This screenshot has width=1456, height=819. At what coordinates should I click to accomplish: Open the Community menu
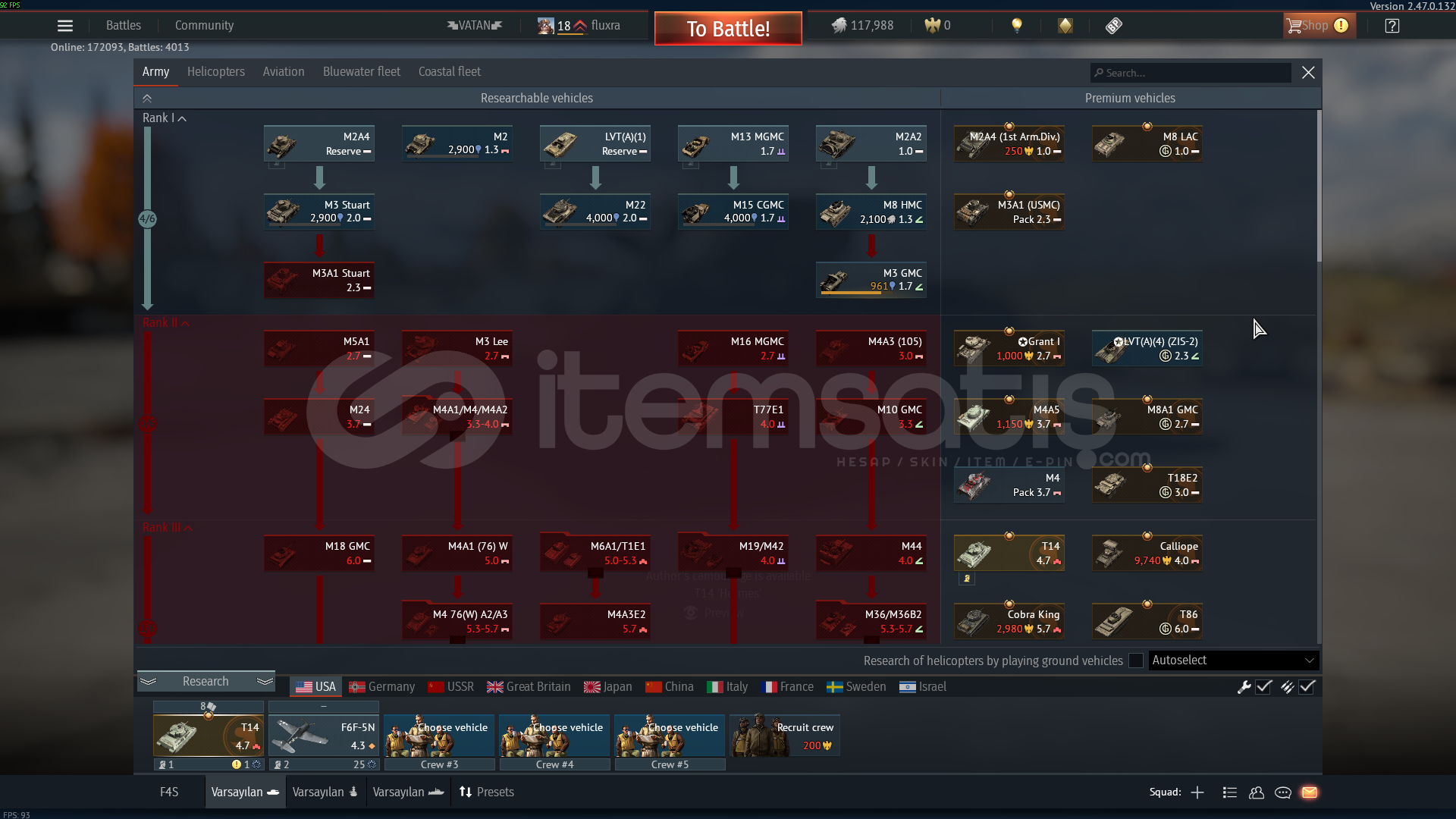pos(204,26)
